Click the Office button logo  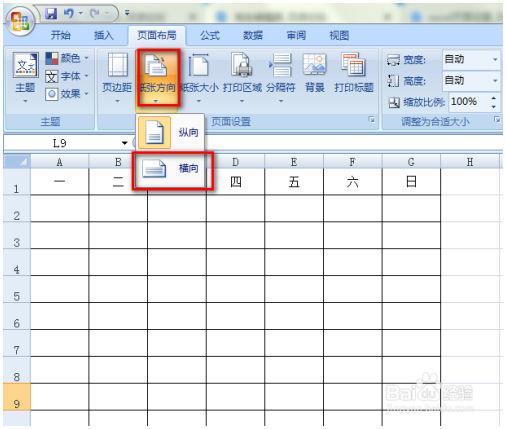coord(19,21)
